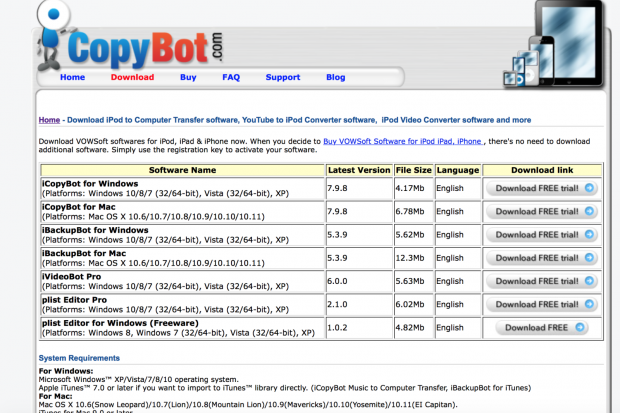Click the arrow icon on iCopyBot for Mac download
Image resolution: width=620 pixels, height=413 pixels.
[x=589, y=211]
